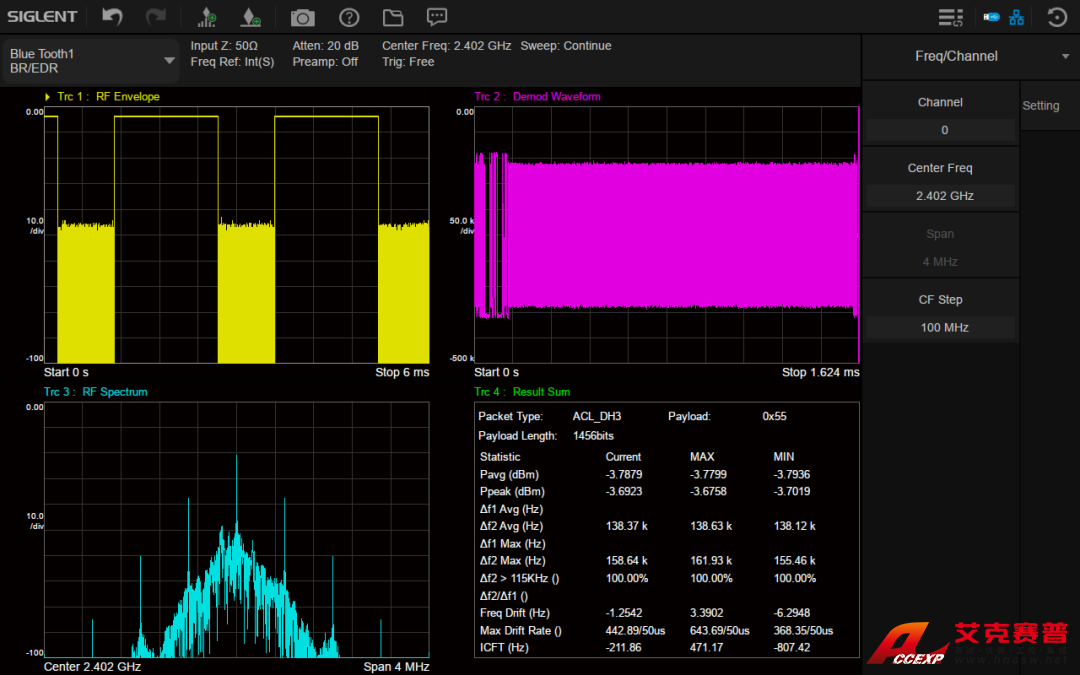Open the file folder icon
The width and height of the screenshot is (1080, 675).
tap(392, 17)
